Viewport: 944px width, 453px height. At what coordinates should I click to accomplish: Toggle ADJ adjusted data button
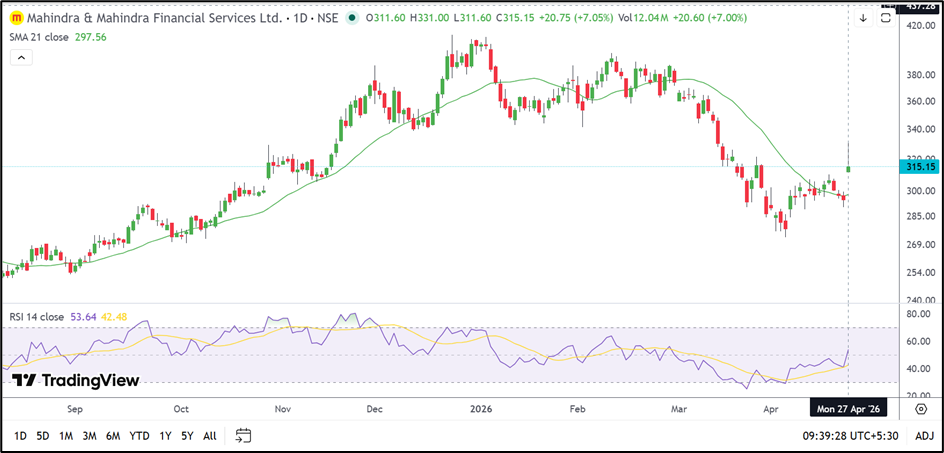coord(924,435)
